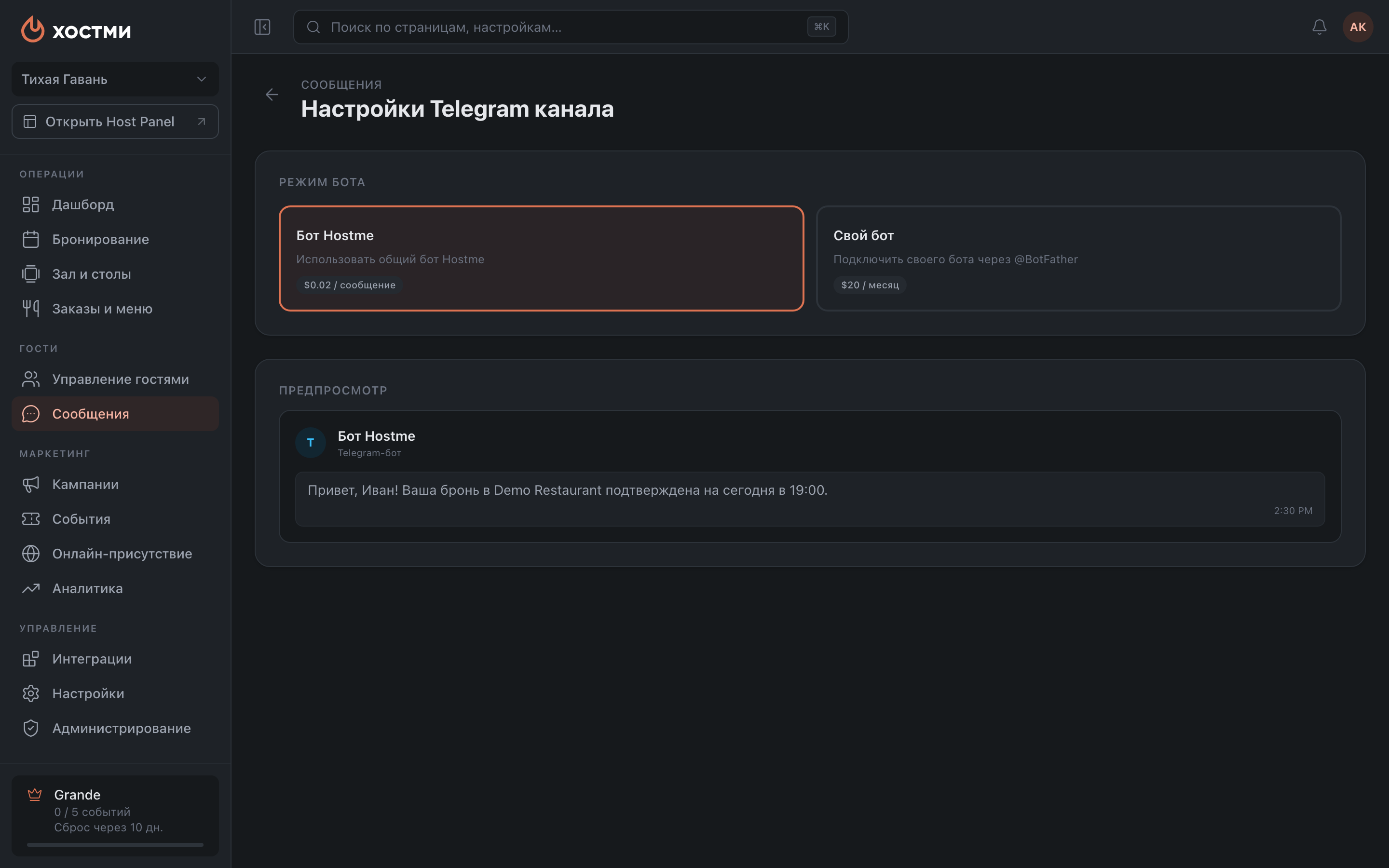Screen dimensions: 1389x868
Task: Click the Управление гостями people icon
Action: (x=31, y=379)
